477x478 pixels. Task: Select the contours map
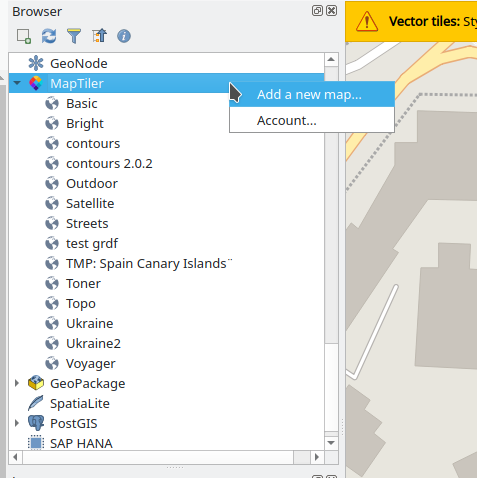[93, 143]
